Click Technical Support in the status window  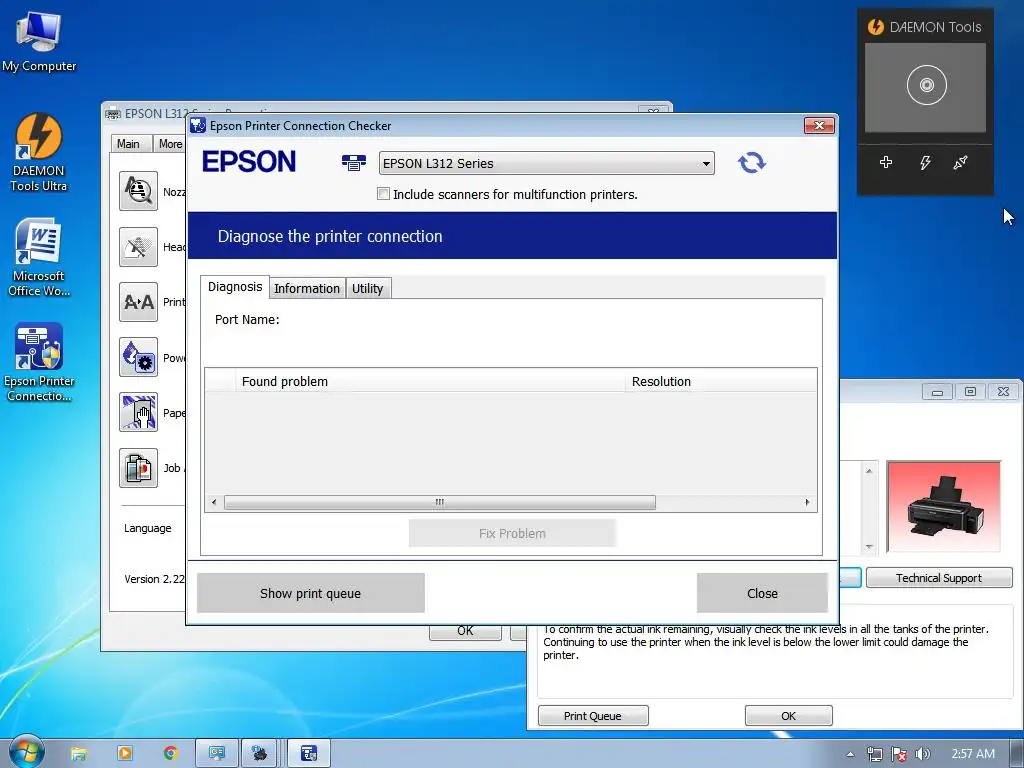click(939, 578)
